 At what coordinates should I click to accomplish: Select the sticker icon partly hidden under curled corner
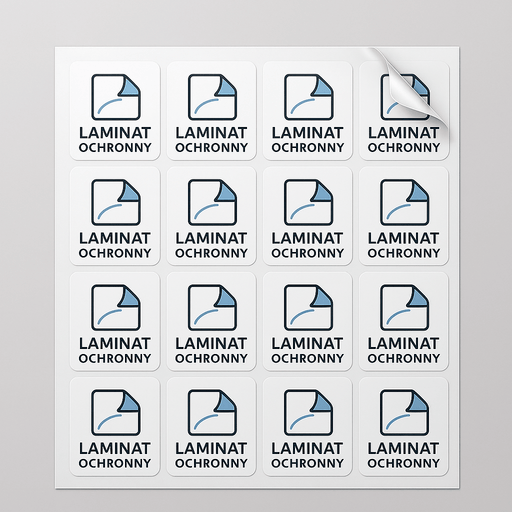tap(405, 97)
